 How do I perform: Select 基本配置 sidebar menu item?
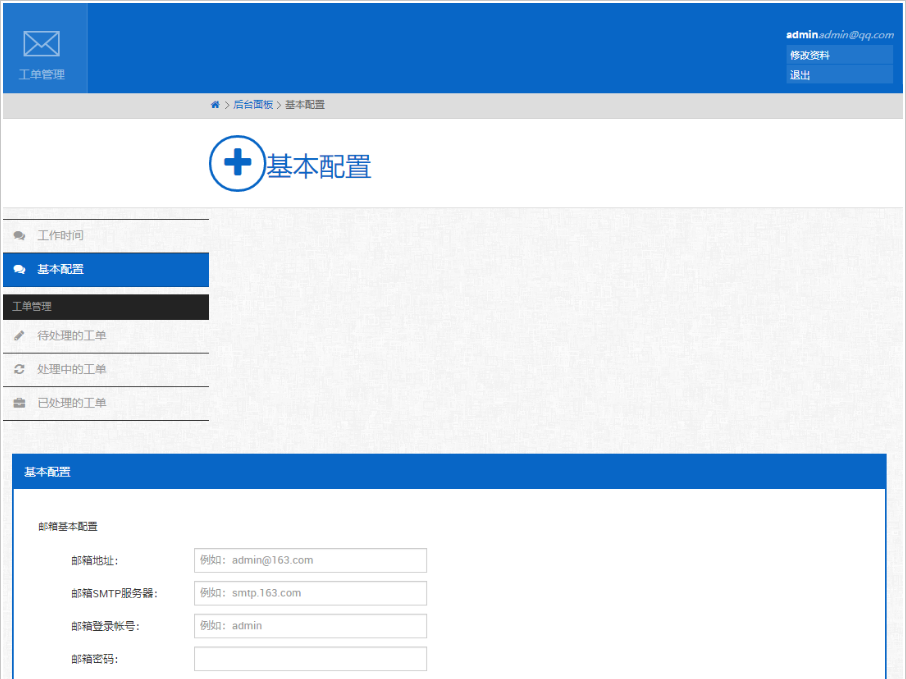coord(106,269)
